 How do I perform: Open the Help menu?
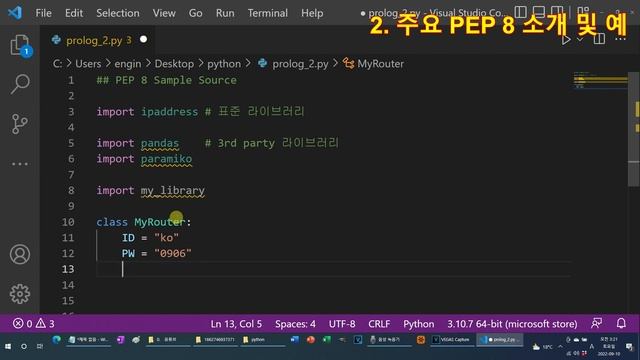click(x=312, y=13)
